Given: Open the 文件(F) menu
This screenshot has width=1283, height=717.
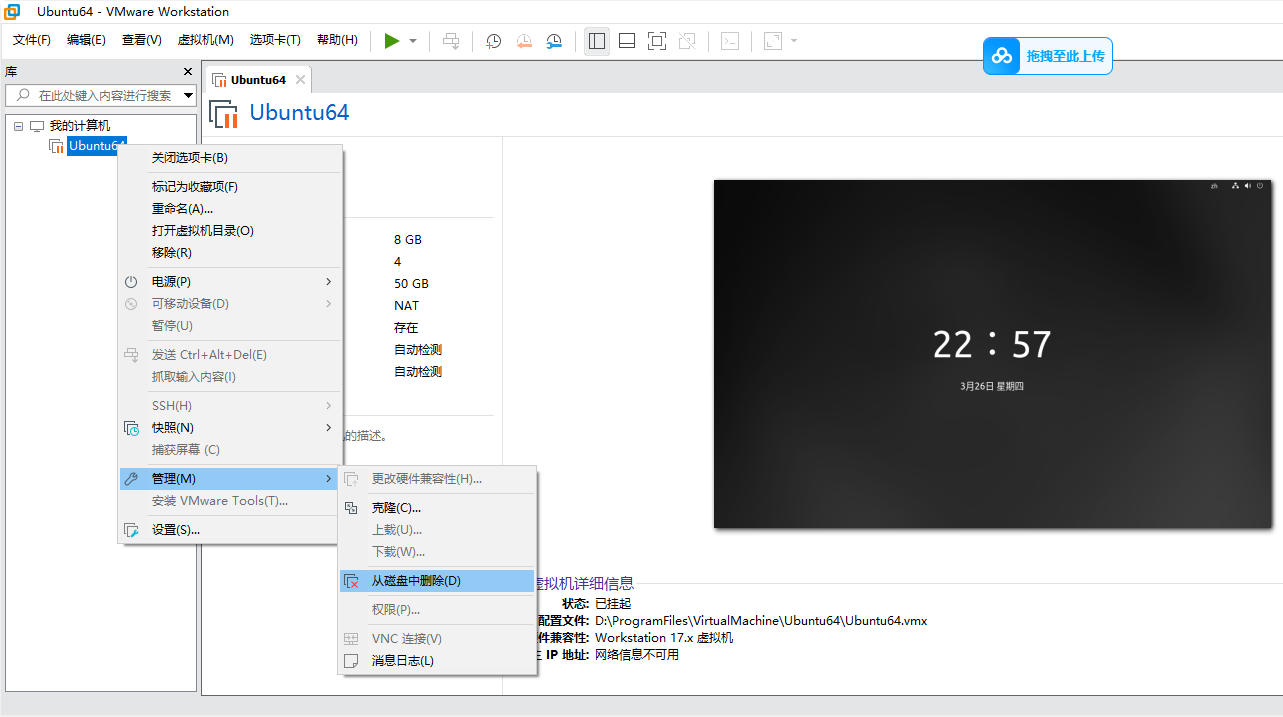Looking at the screenshot, I should coord(32,40).
